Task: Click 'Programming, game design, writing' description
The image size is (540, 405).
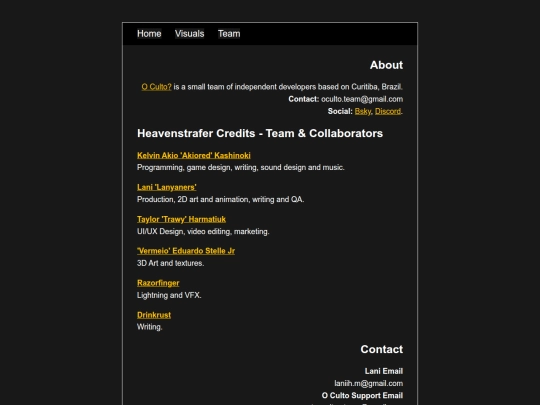Action: [241, 167]
